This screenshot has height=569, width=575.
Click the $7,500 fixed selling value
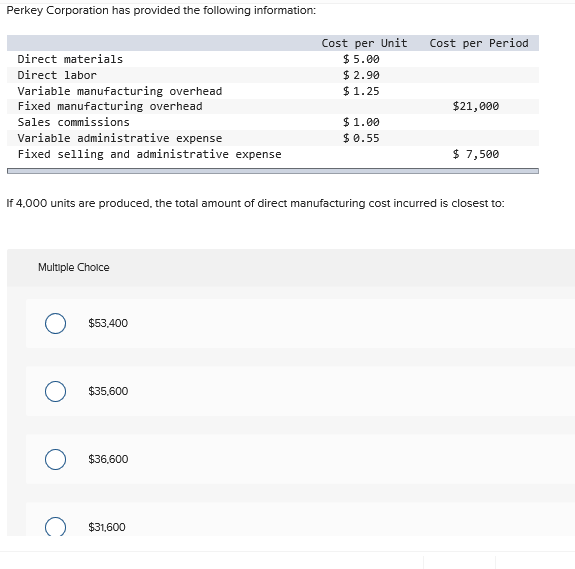click(x=476, y=154)
